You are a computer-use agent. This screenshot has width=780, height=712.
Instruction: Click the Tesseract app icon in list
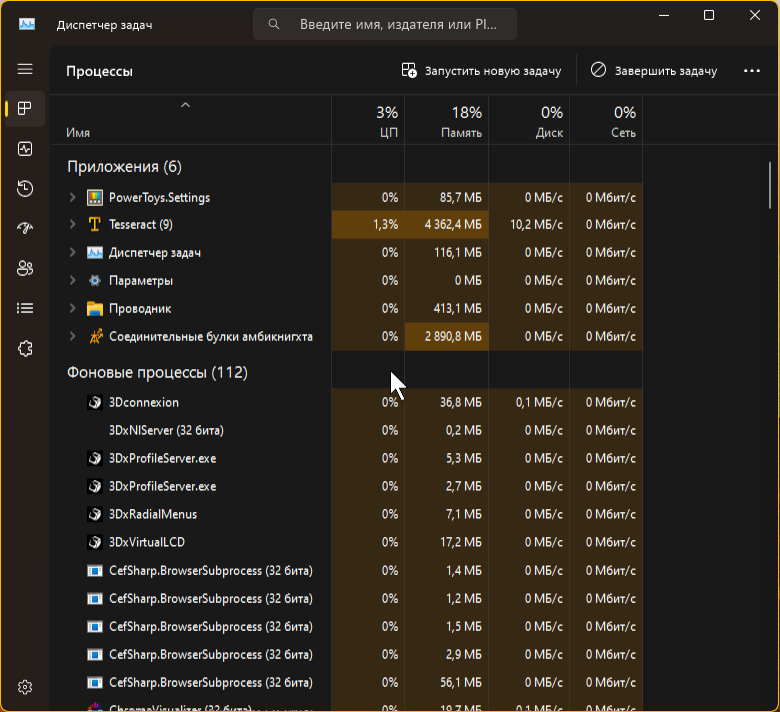[x=95, y=225]
